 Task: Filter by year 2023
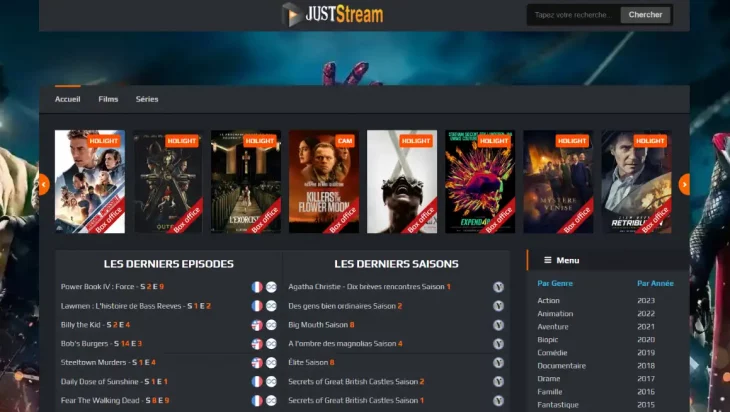(646, 301)
